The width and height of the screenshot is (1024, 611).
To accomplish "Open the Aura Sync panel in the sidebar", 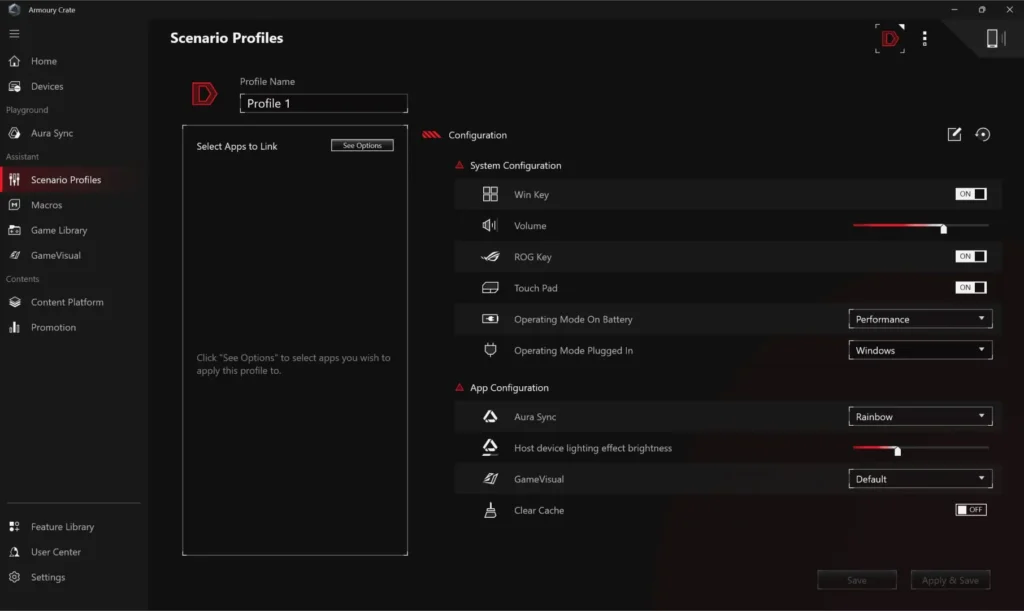I will (60, 132).
